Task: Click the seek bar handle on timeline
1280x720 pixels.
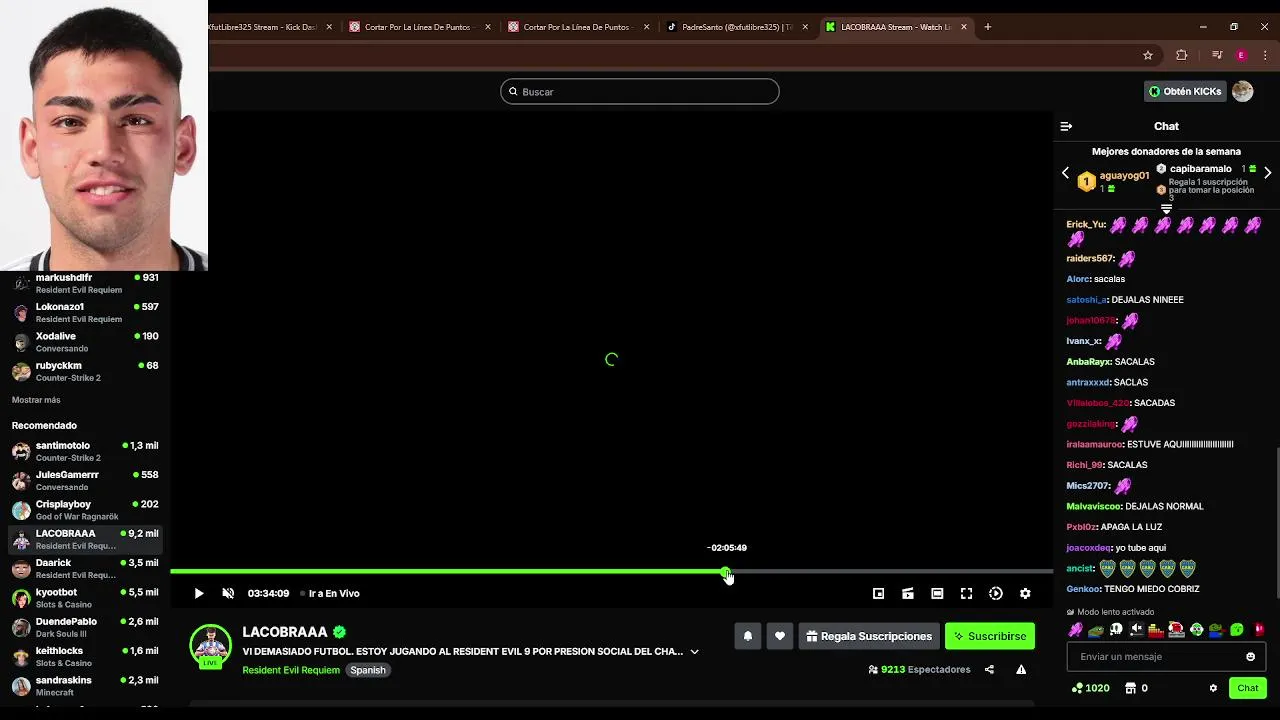Action: [x=726, y=572]
